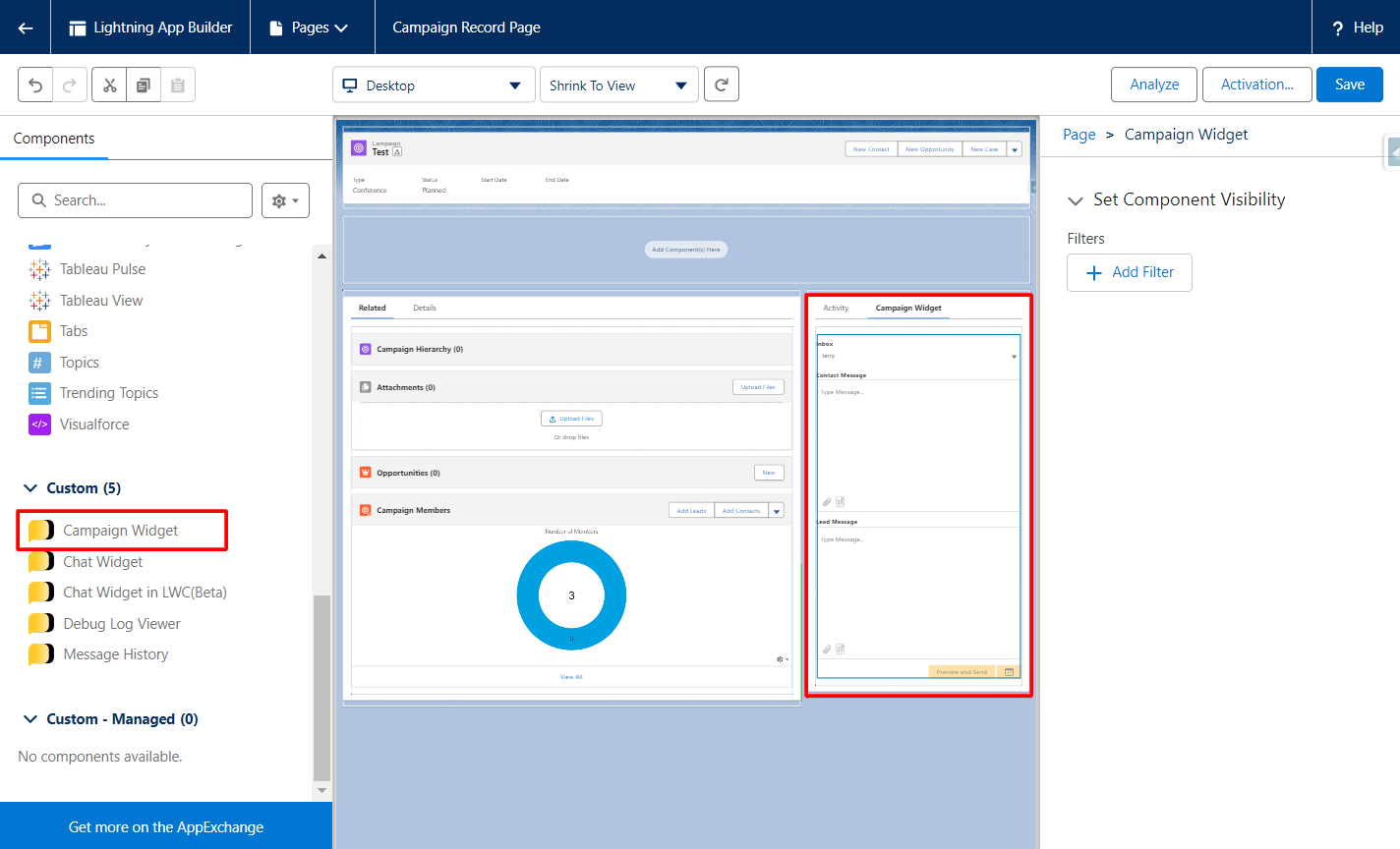This screenshot has width=1400, height=849.
Task: Select Tableau Pulse component
Action: point(102,269)
